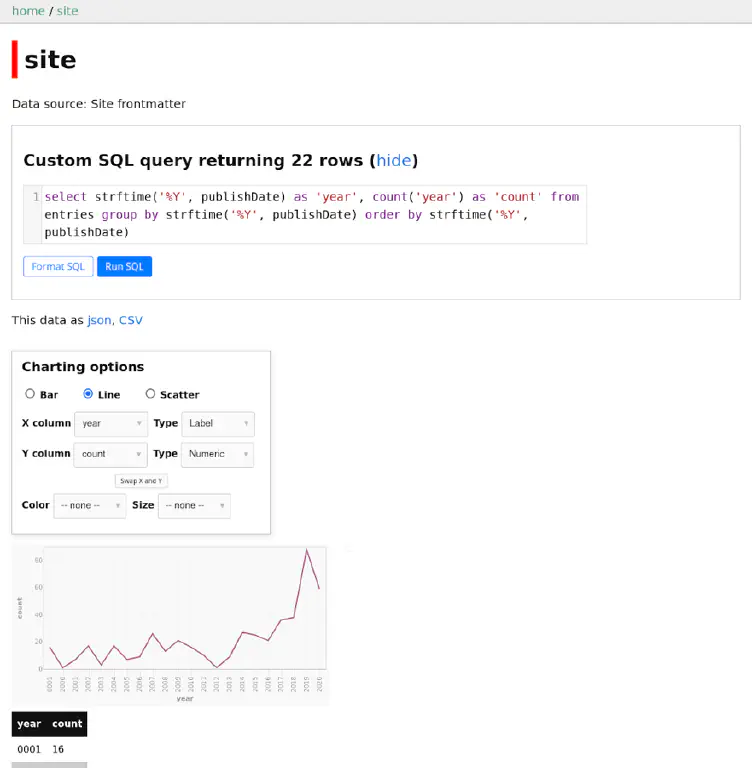The width and height of the screenshot is (752, 768).
Task: Open the site breadcrumb link
Action: pyautogui.click(x=67, y=10)
